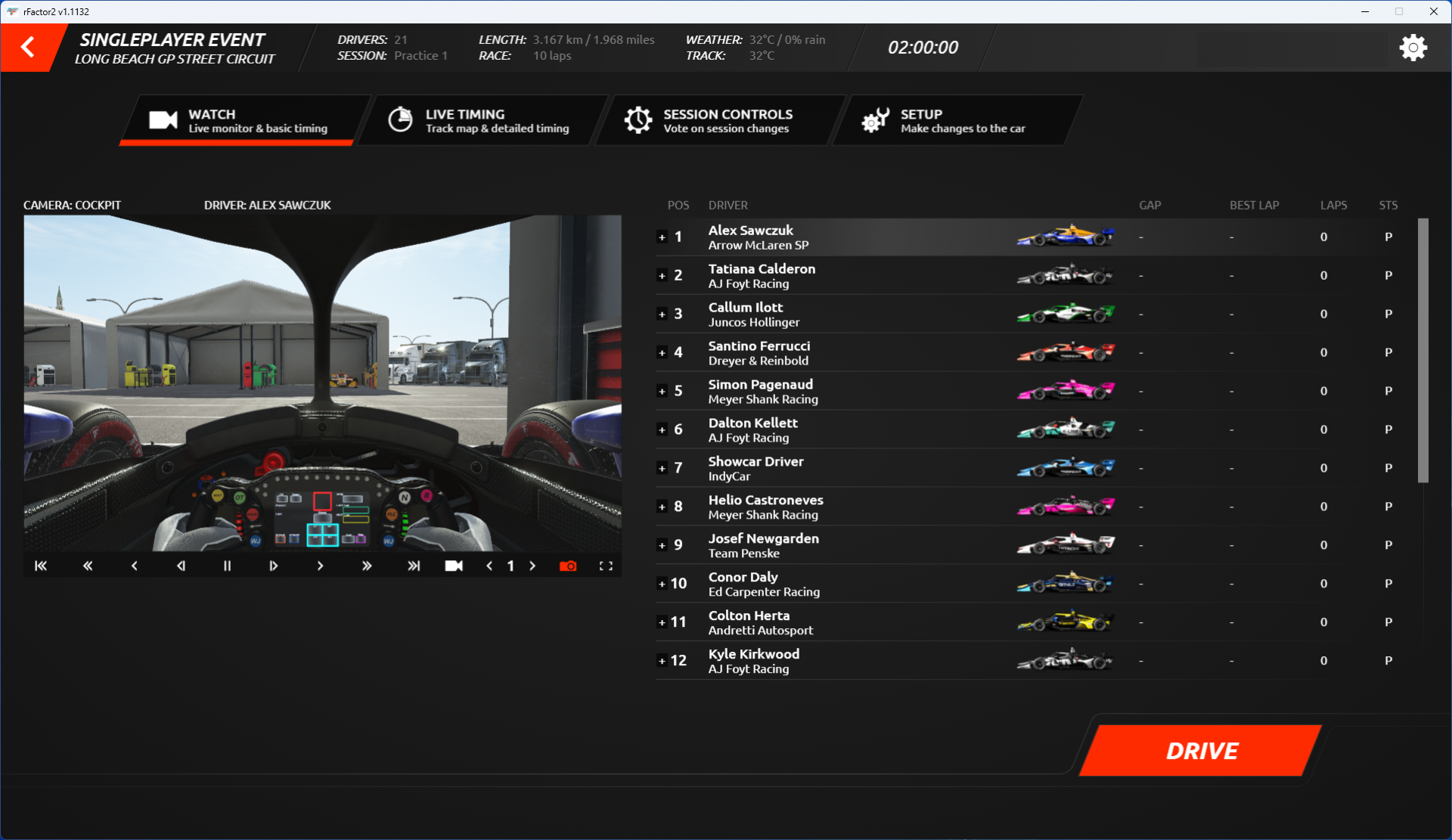The height and width of the screenshot is (840, 1452).
Task: Play the replay in reverse
Action: pyautogui.click(x=135, y=566)
